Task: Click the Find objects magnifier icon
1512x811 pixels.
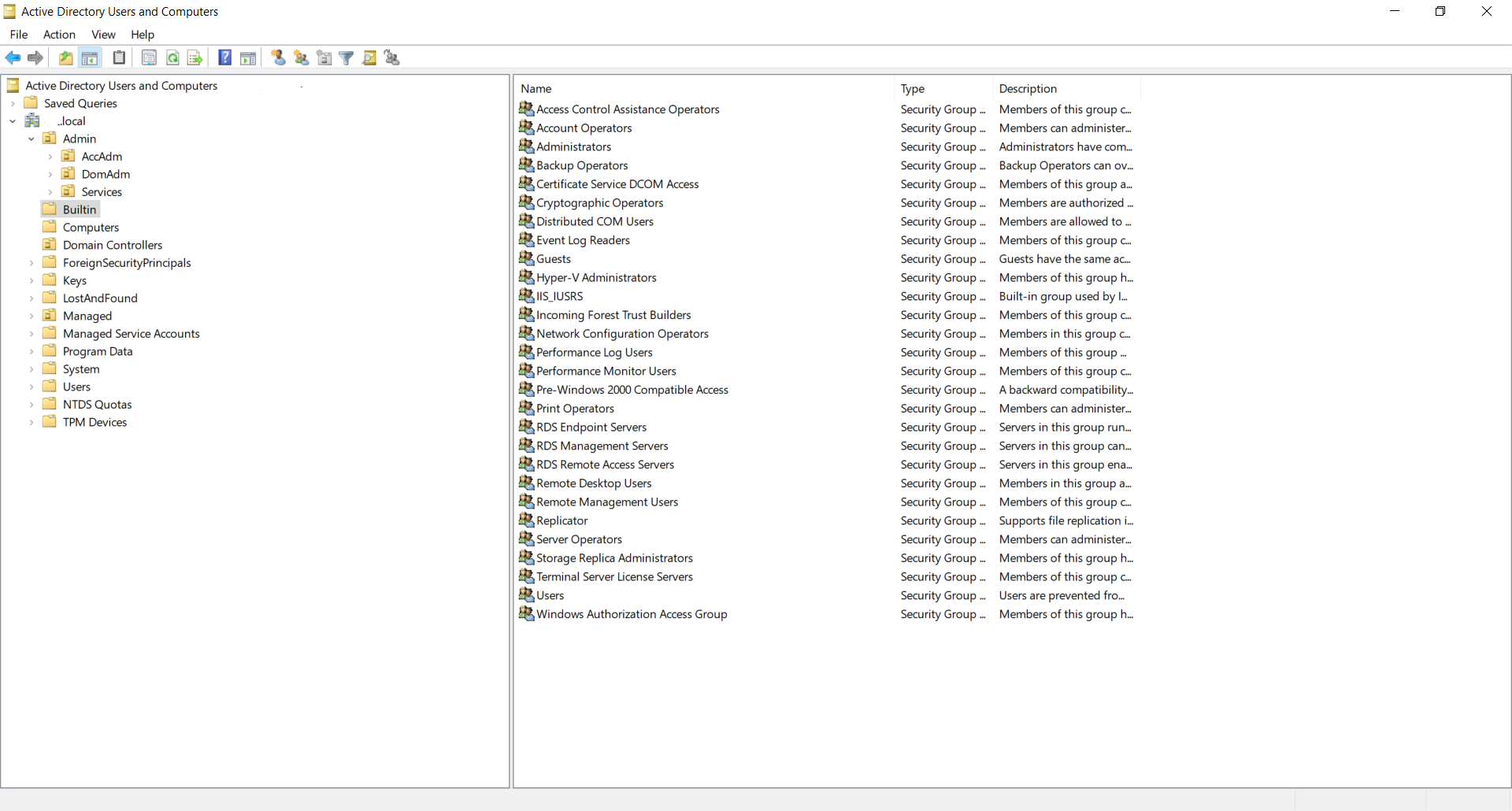Action: pyautogui.click(x=369, y=57)
